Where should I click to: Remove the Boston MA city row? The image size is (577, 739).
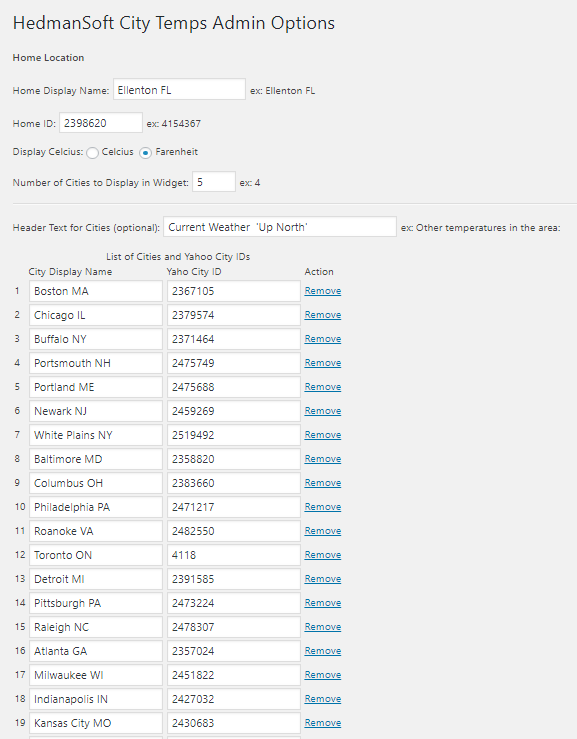click(x=323, y=291)
